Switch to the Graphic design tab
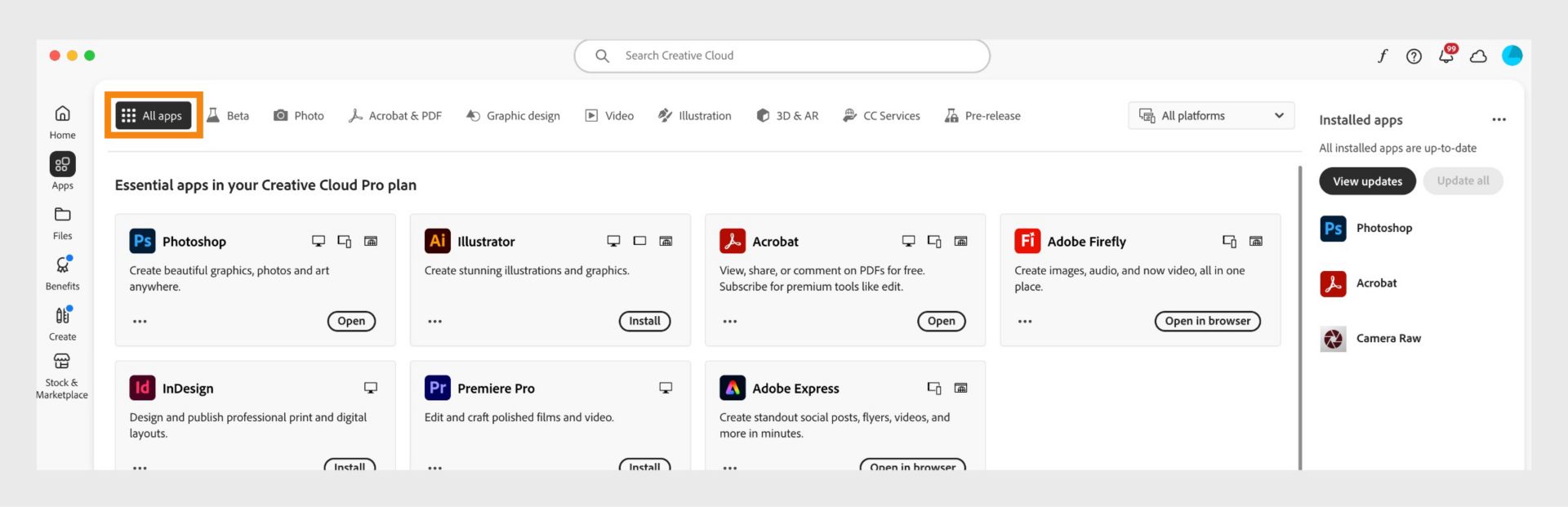Viewport: 1568px width, 507px height. click(513, 116)
